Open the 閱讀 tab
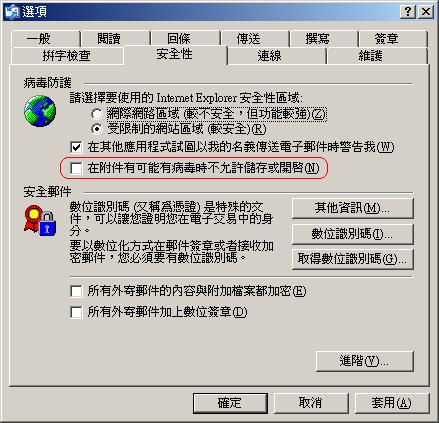 click(116, 39)
